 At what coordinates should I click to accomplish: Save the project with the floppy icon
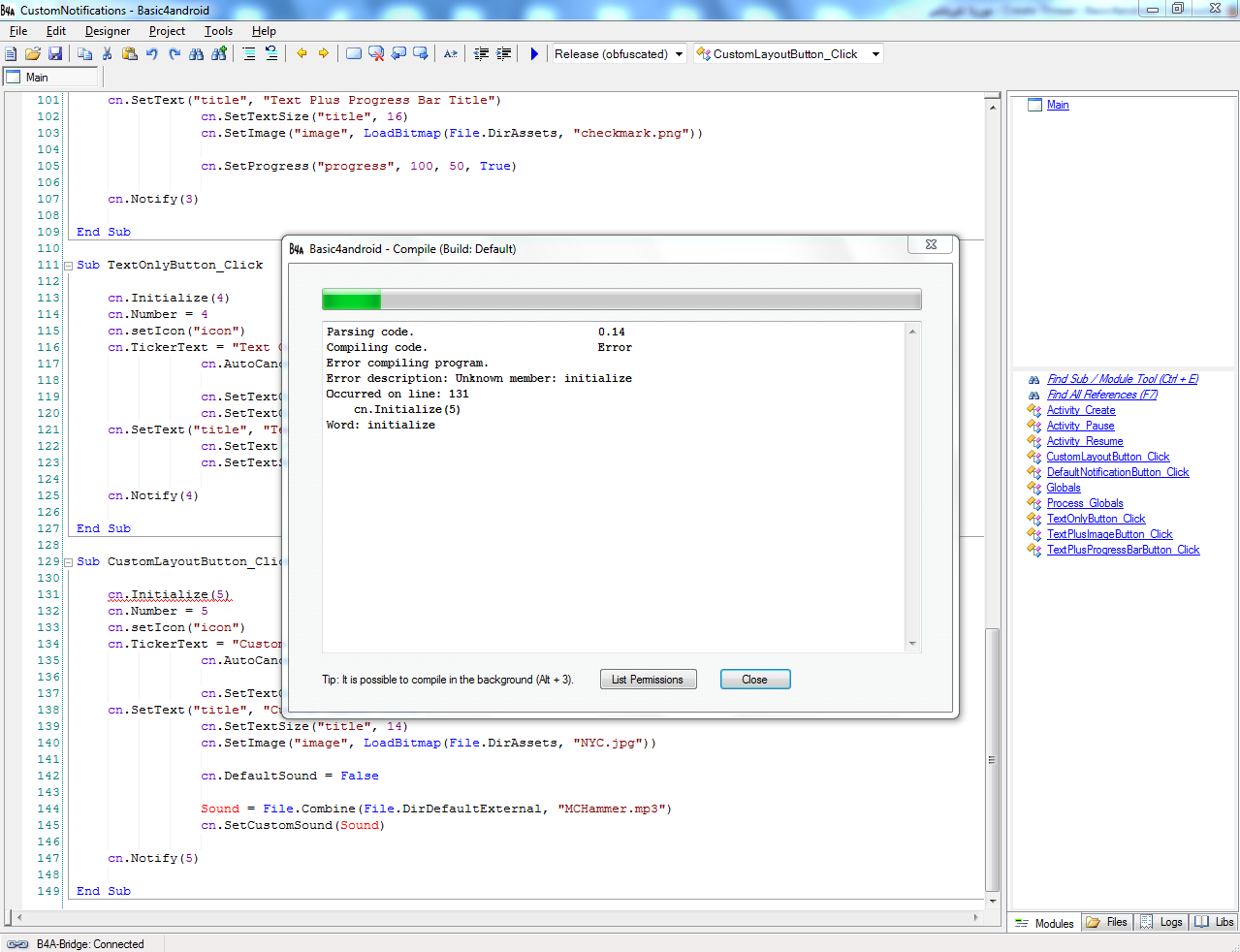tap(55, 54)
